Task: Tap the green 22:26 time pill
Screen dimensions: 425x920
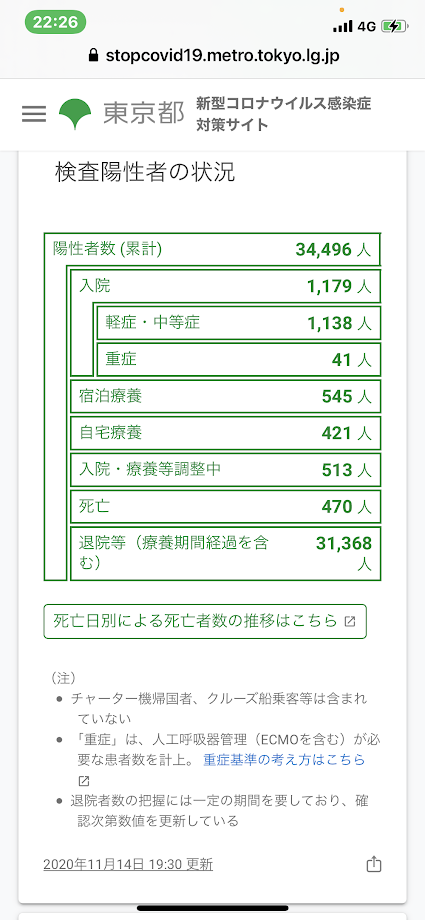Action: (x=56, y=22)
